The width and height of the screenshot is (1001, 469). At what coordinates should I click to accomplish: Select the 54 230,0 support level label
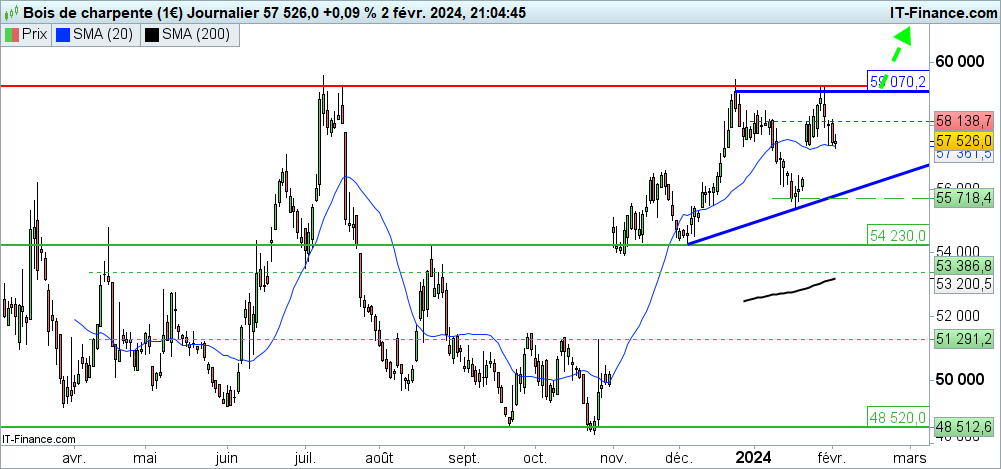pos(897,235)
